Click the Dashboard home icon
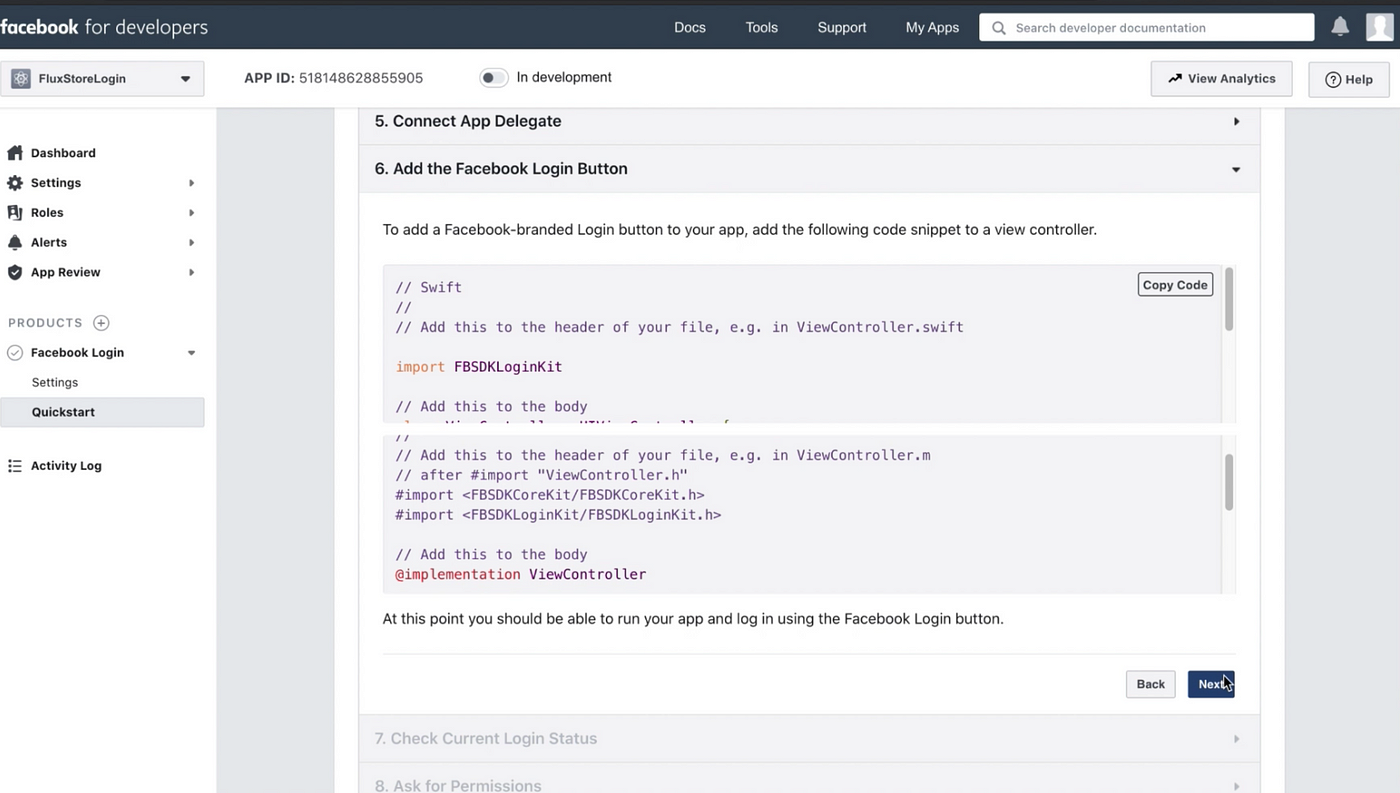The width and height of the screenshot is (1400, 793). (x=14, y=153)
